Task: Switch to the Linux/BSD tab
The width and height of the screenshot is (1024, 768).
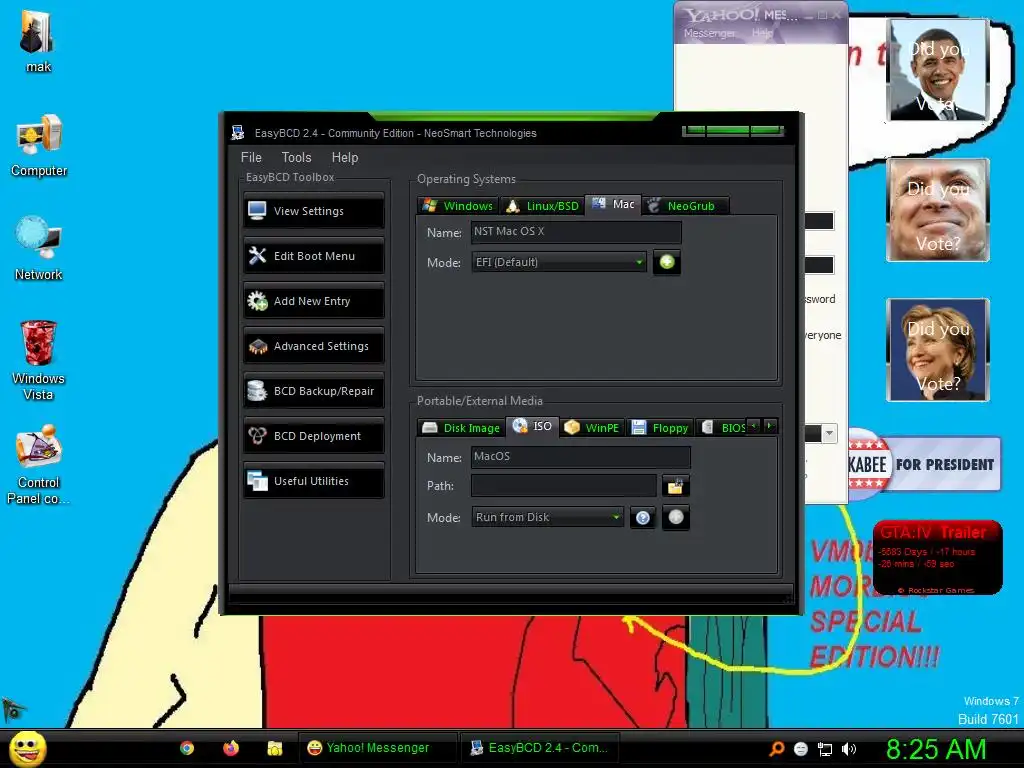Action: pyautogui.click(x=543, y=206)
